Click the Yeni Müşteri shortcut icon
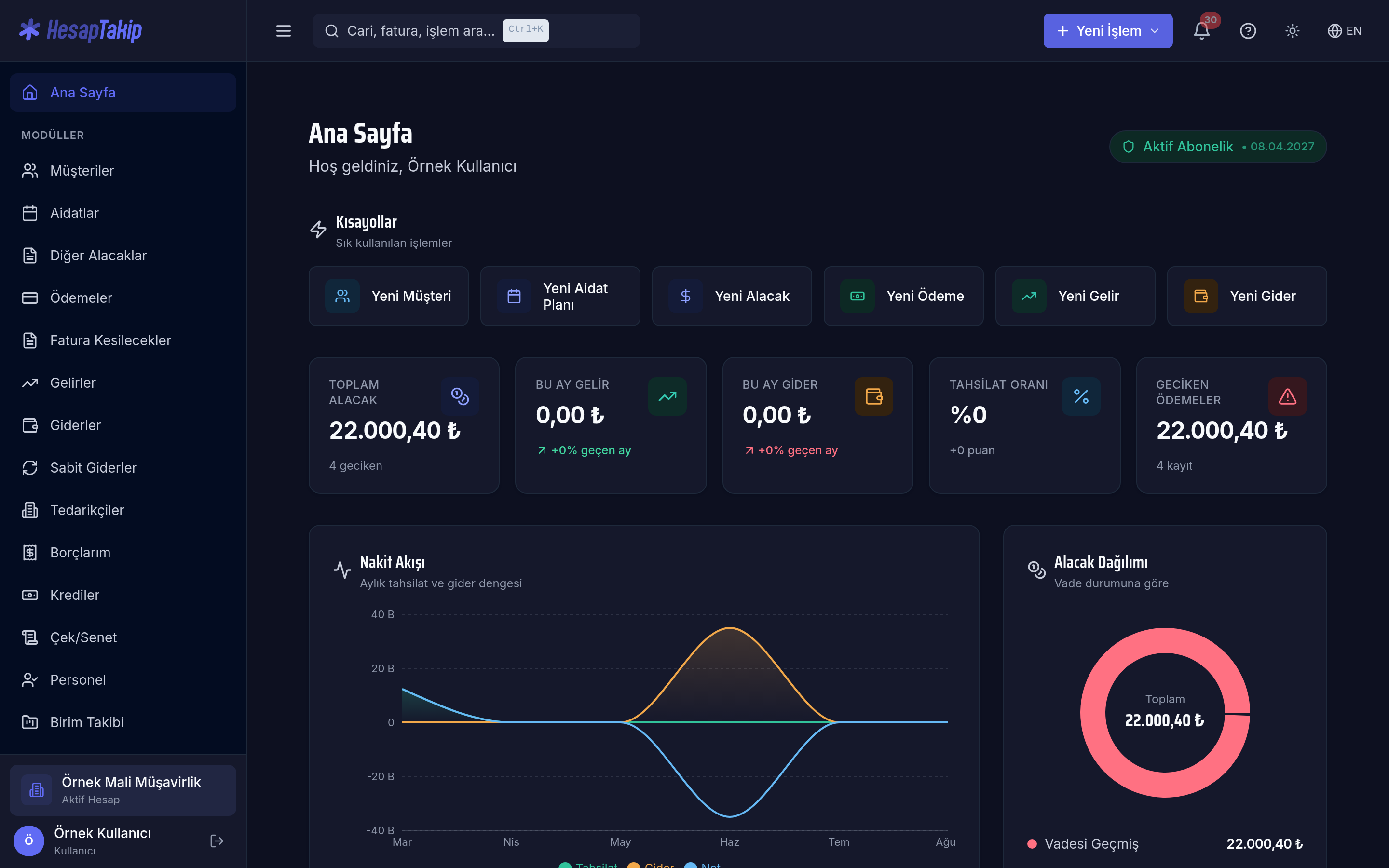The height and width of the screenshot is (868, 1389). pos(342,296)
